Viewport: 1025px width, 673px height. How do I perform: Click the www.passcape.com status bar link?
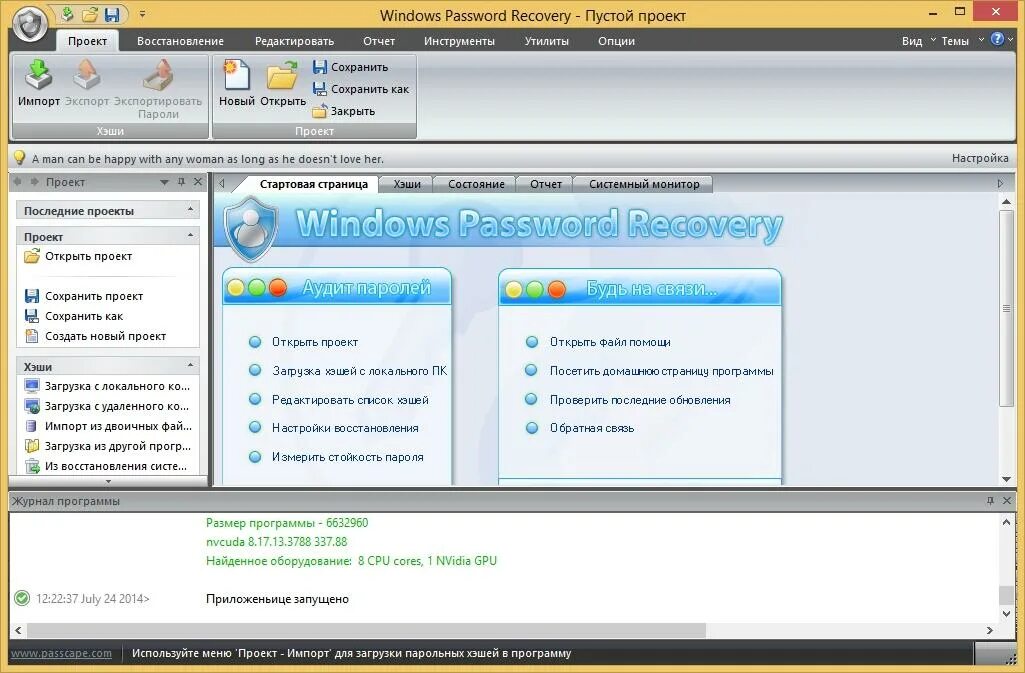pyautogui.click(x=61, y=653)
